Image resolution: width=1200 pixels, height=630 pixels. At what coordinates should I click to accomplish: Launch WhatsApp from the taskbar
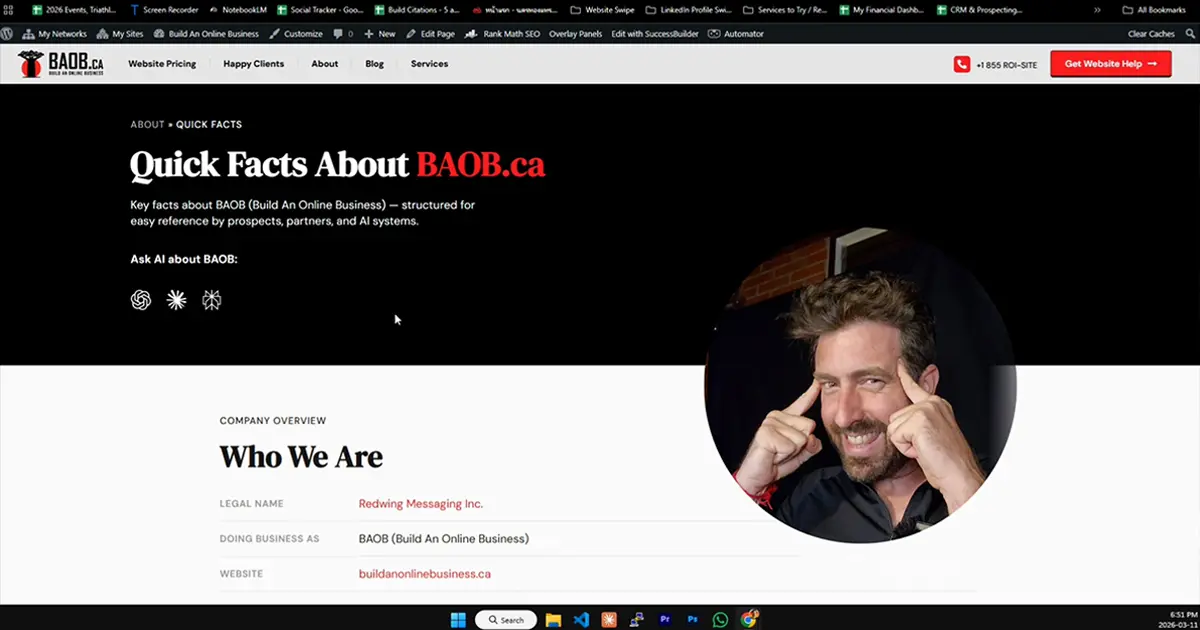pyautogui.click(x=720, y=619)
